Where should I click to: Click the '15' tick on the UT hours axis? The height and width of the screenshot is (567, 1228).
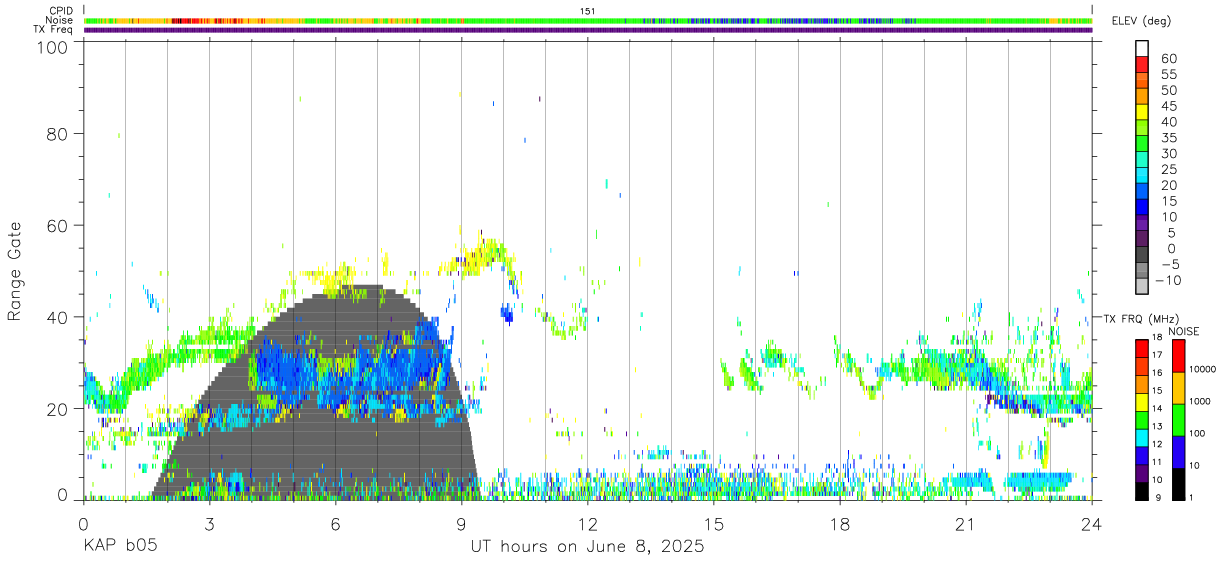[714, 523]
